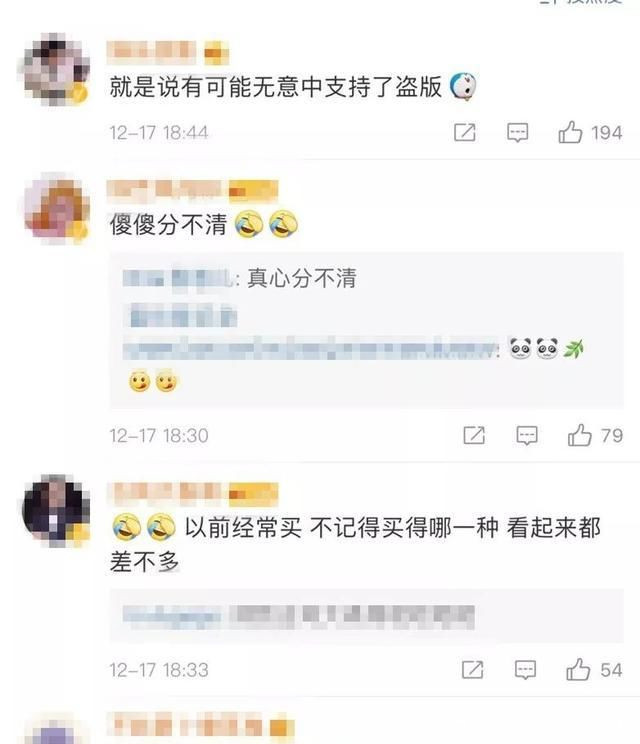Viewport: 640px width, 744px height.
Task: Reply to the 18:44 piracy comment
Action: pos(518,133)
